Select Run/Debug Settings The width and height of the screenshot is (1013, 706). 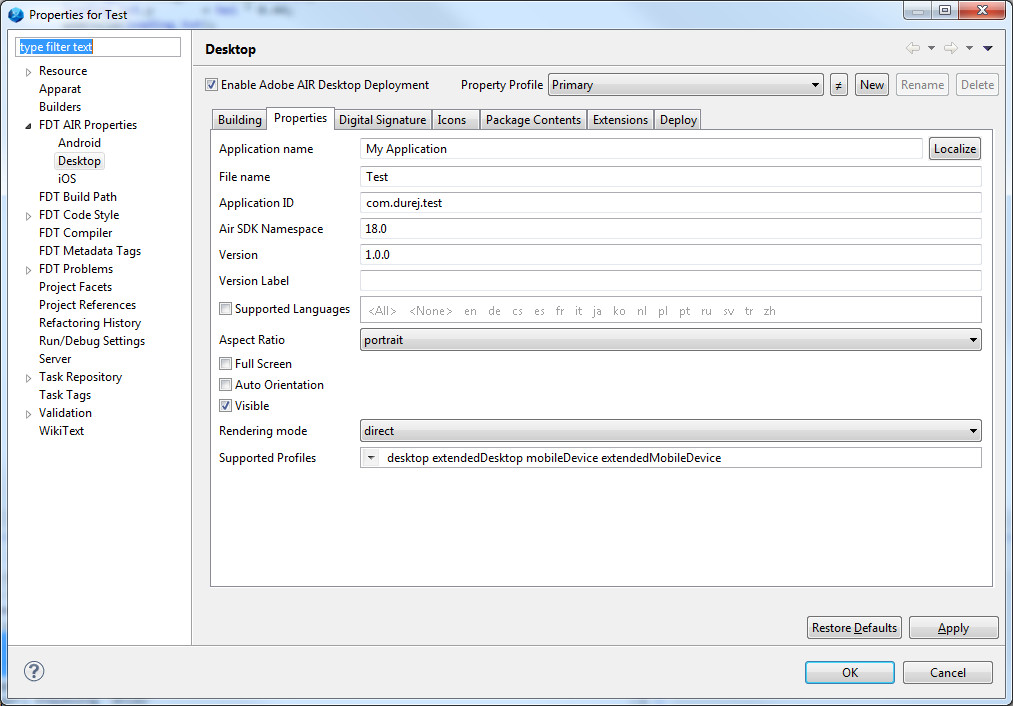(92, 341)
